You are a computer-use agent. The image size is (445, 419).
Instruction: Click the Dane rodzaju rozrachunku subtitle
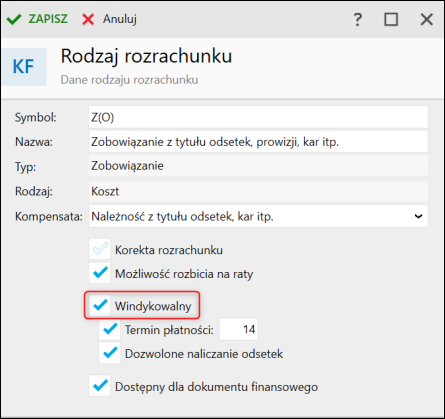pos(129,80)
